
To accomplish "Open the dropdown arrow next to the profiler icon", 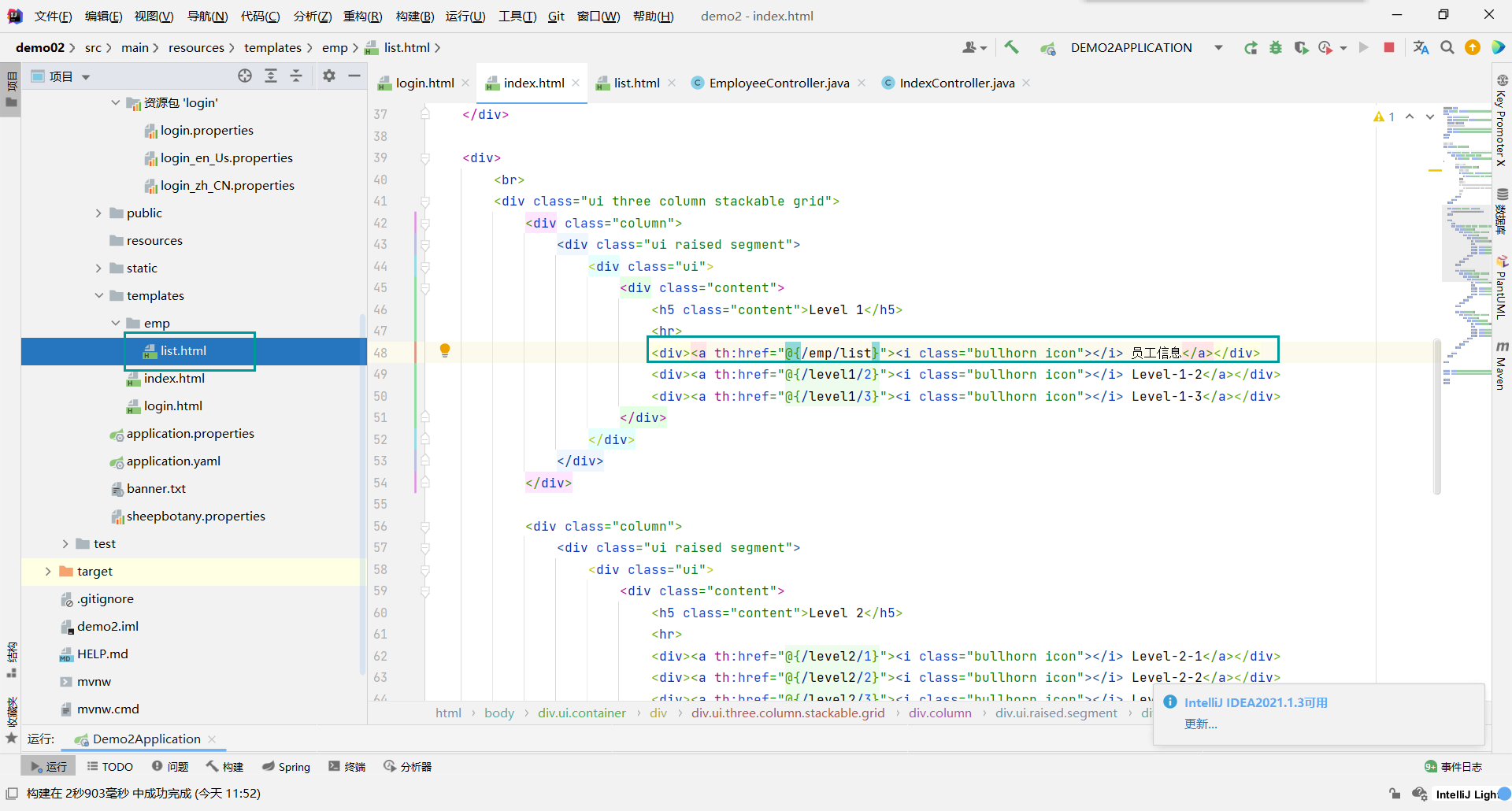I will [x=1343, y=48].
